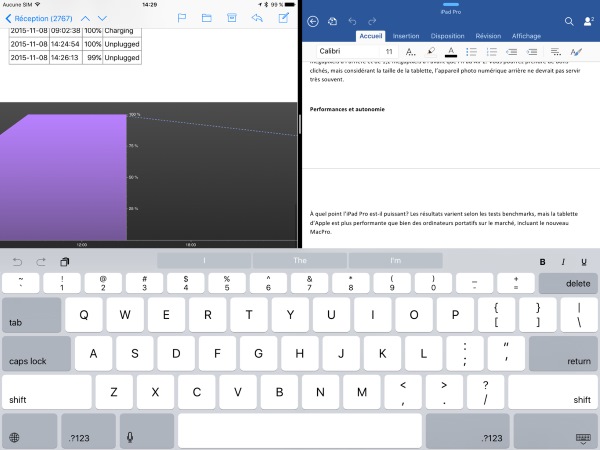Viewport: 600px width, 450px height.
Task: Redo action in Word toolbar
Action: (x=372, y=21)
